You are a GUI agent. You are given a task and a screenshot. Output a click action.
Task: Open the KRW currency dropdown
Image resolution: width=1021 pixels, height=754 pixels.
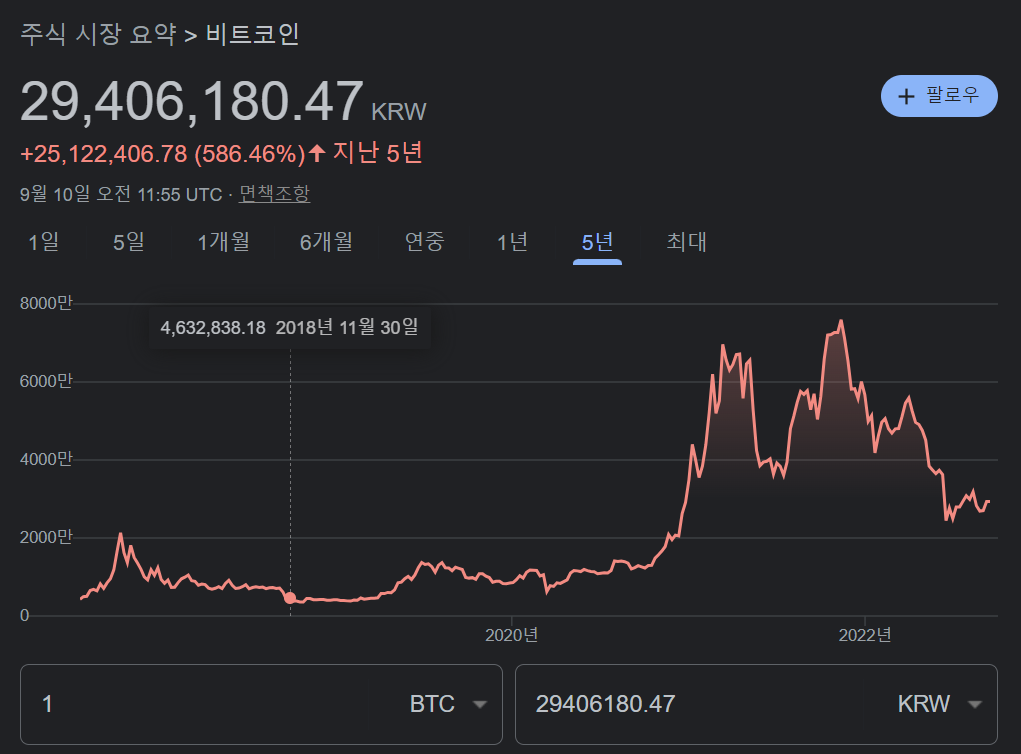click(940, 704)
